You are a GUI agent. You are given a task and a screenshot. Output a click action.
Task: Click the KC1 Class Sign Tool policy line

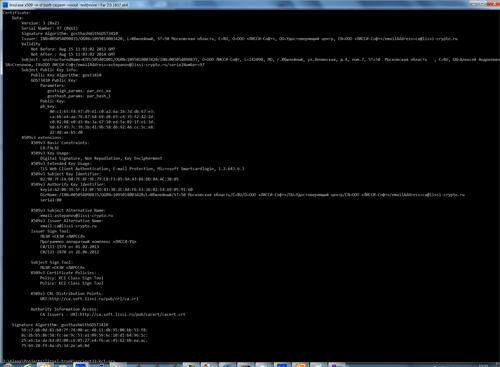click(x=72, y=278)
